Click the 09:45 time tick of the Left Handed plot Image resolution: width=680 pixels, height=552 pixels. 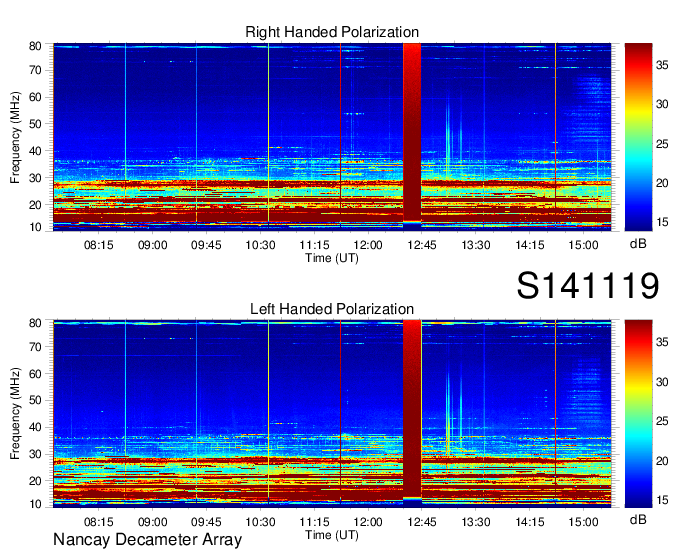pos(206,522)
